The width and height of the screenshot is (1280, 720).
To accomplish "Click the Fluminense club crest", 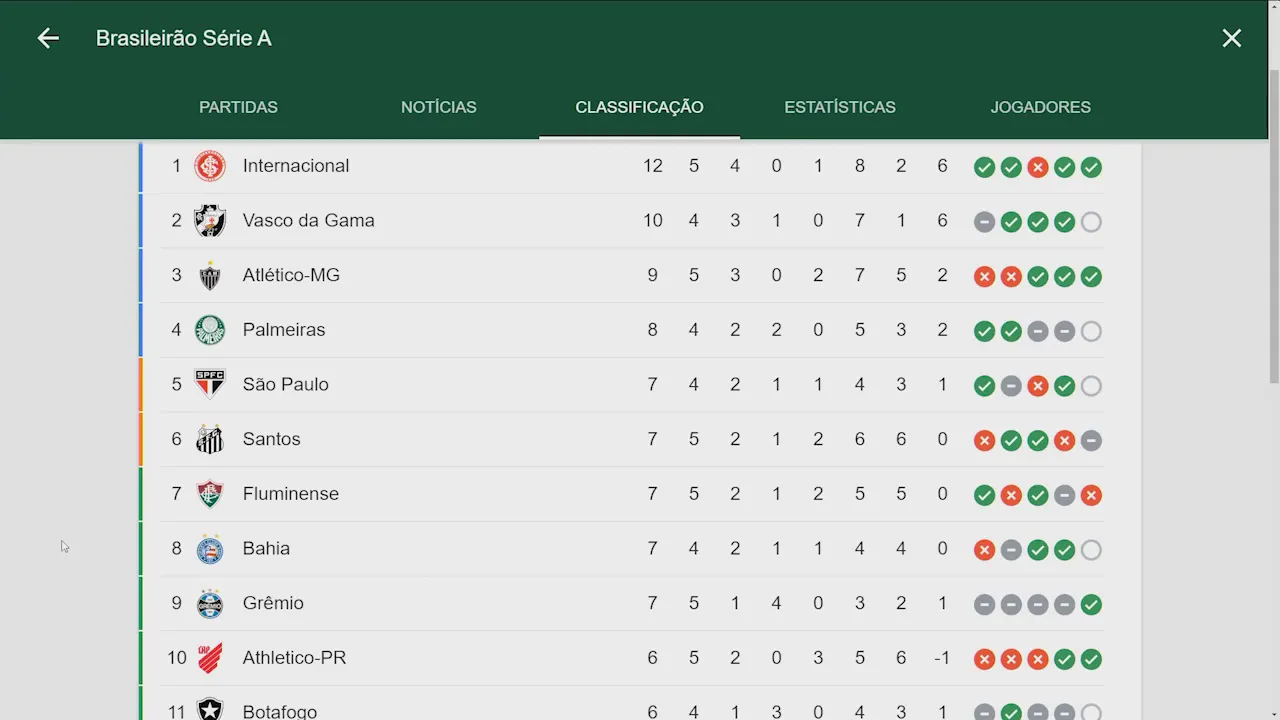I will tap(210, 494).
